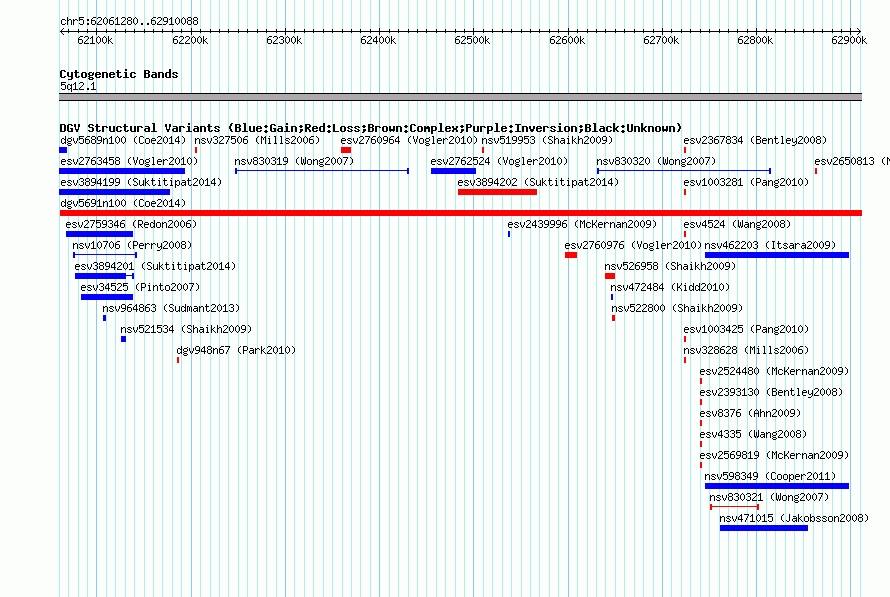The image size is (890, 597).
Task: Click the 62700k ruler tick label
Action: (661, 40)
